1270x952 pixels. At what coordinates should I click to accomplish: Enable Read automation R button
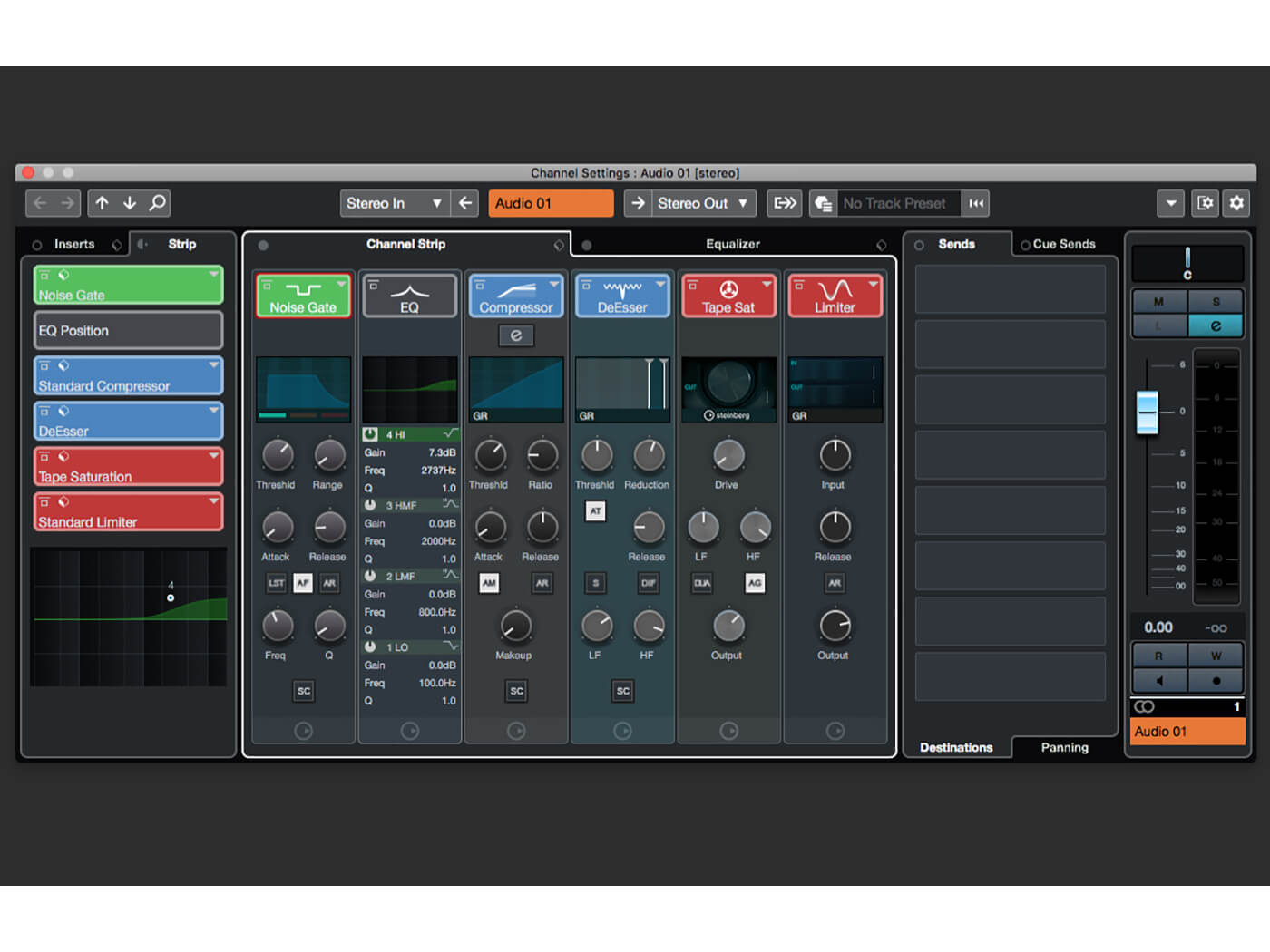1159,656
